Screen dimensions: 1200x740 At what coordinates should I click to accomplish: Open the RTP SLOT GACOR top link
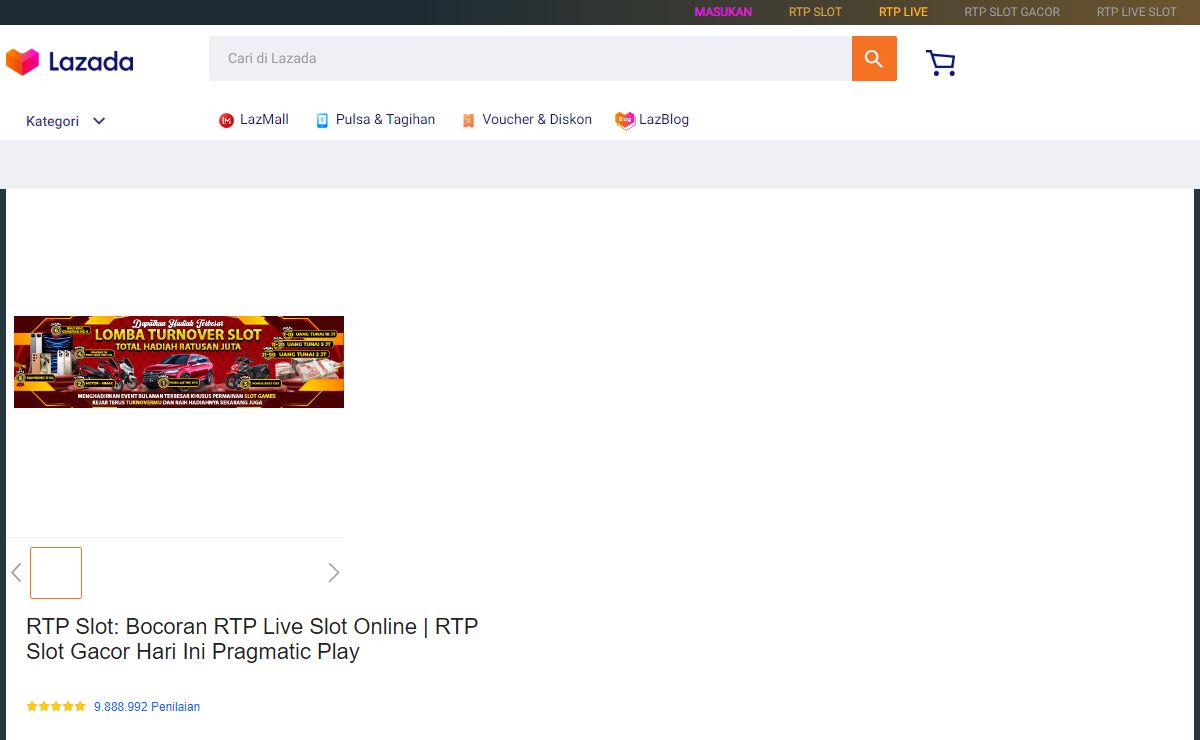click(x=1012, y=12)
